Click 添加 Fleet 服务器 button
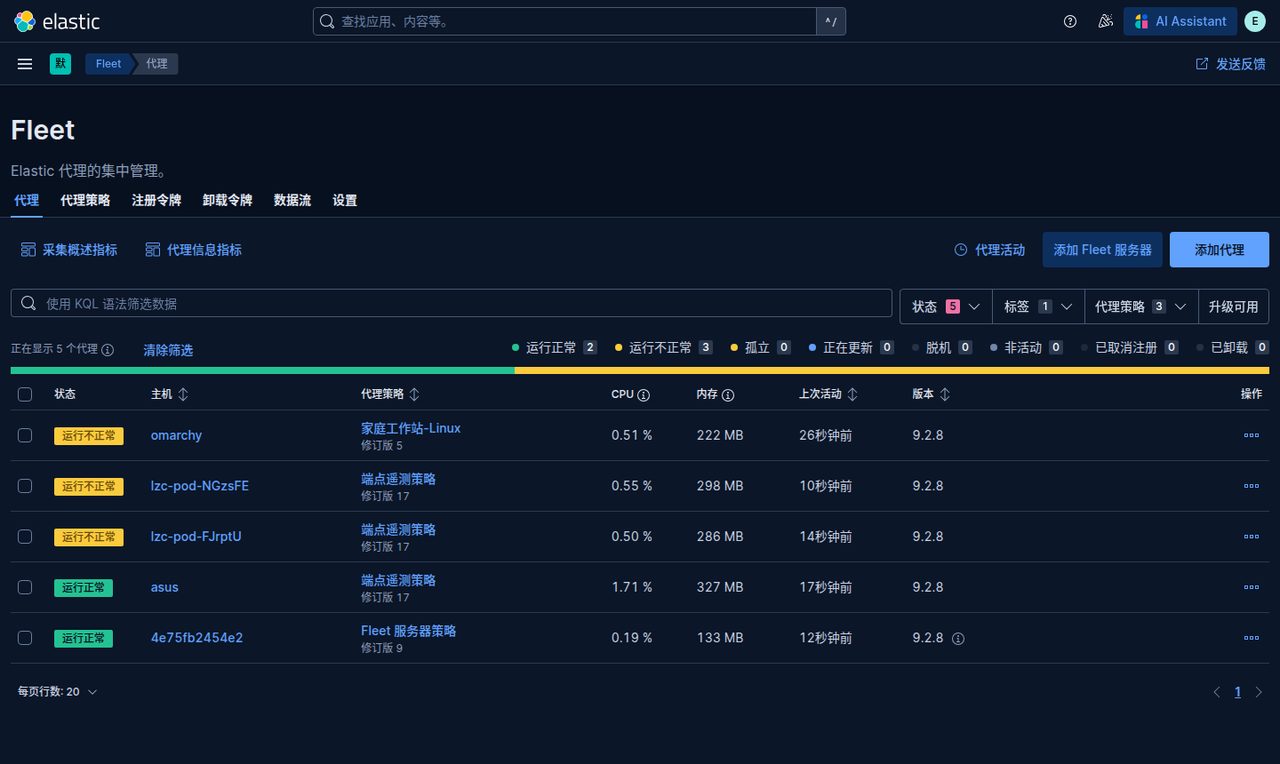The height and width of the screenshot is (764, 1280). pyautogui.click(x=1102, y=250)
